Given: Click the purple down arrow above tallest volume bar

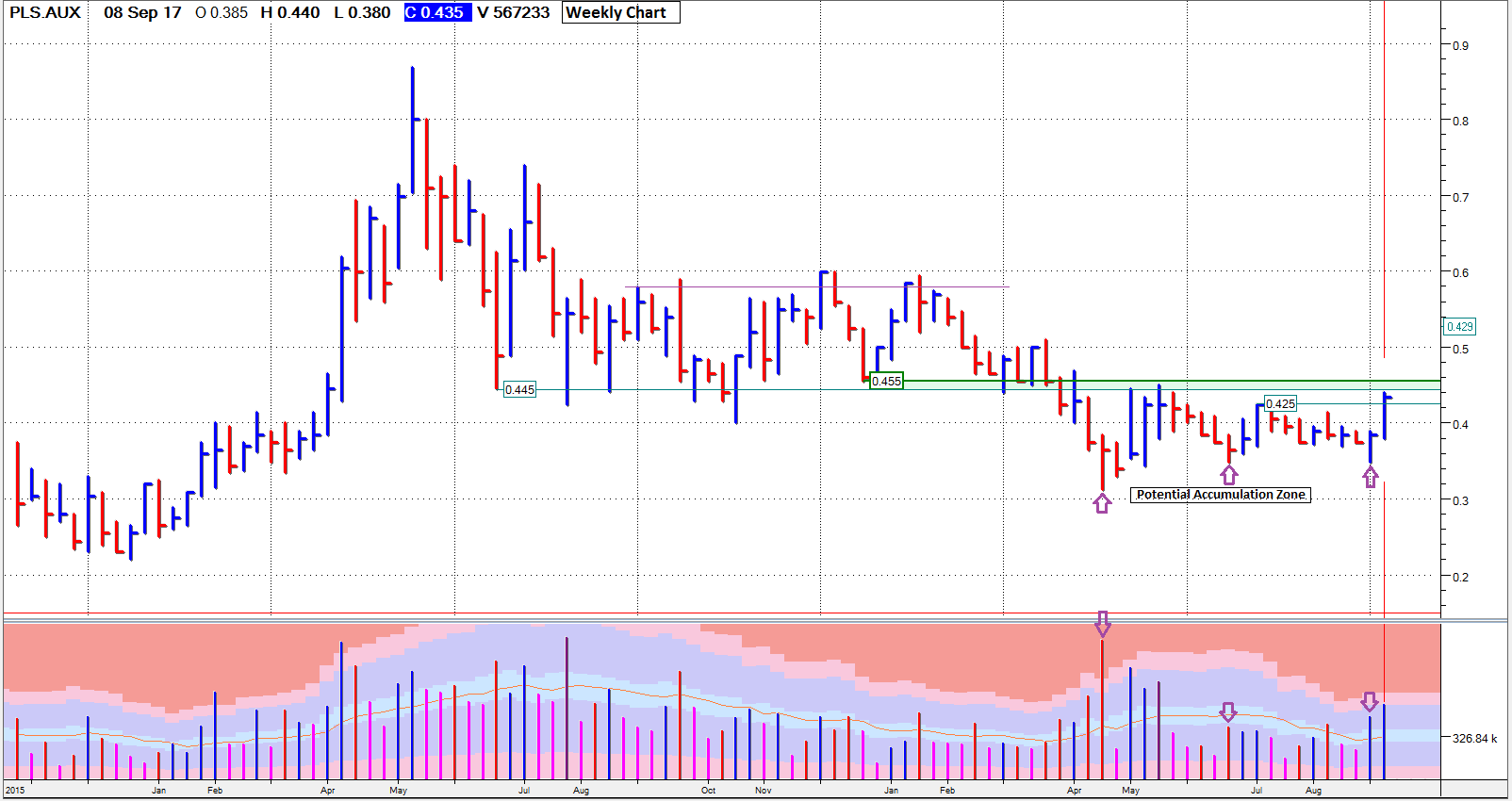Looking at the screenshot, I should click(x=1102, y=623).
